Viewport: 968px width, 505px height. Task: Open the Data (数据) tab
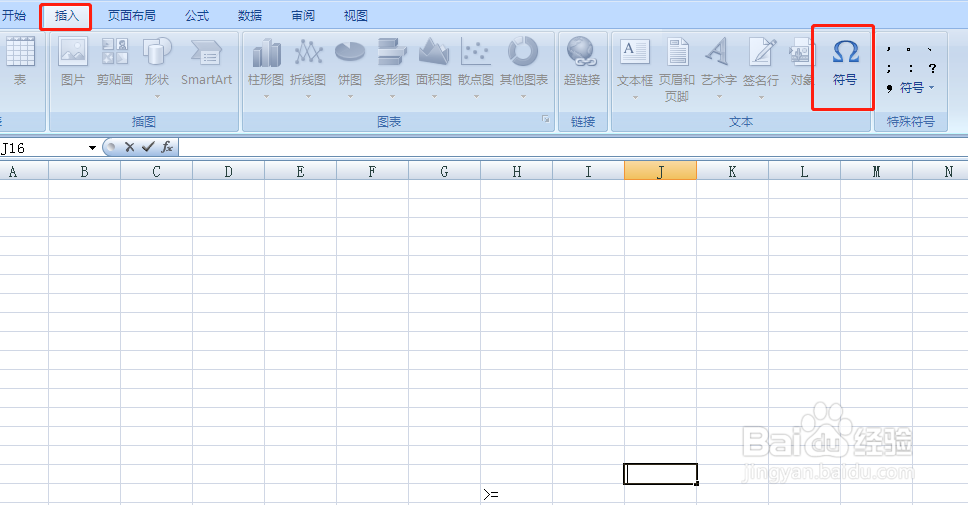[250, 15]
